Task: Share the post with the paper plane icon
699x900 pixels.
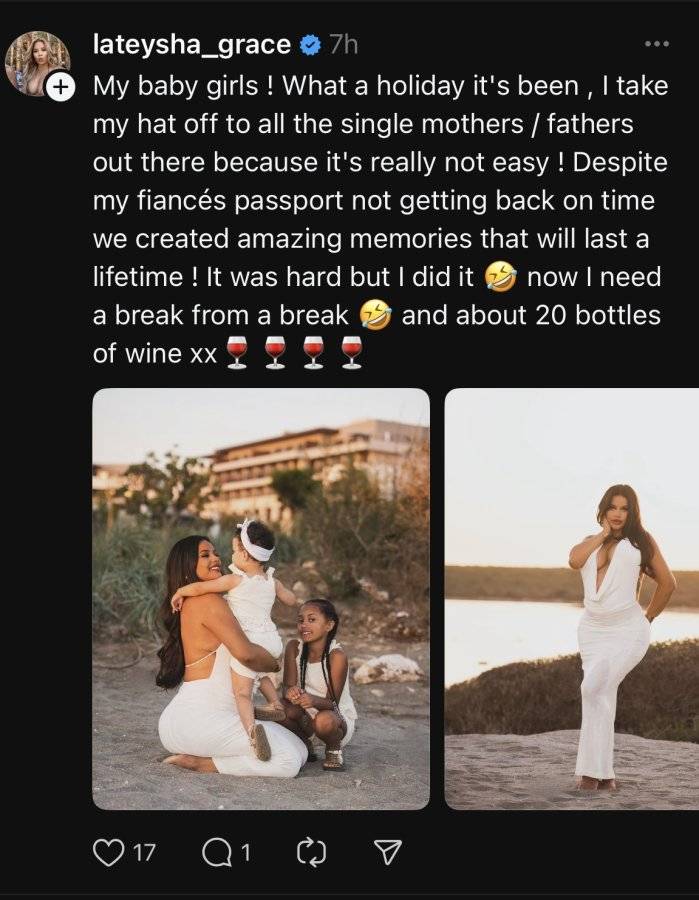Action: [388, 852]
